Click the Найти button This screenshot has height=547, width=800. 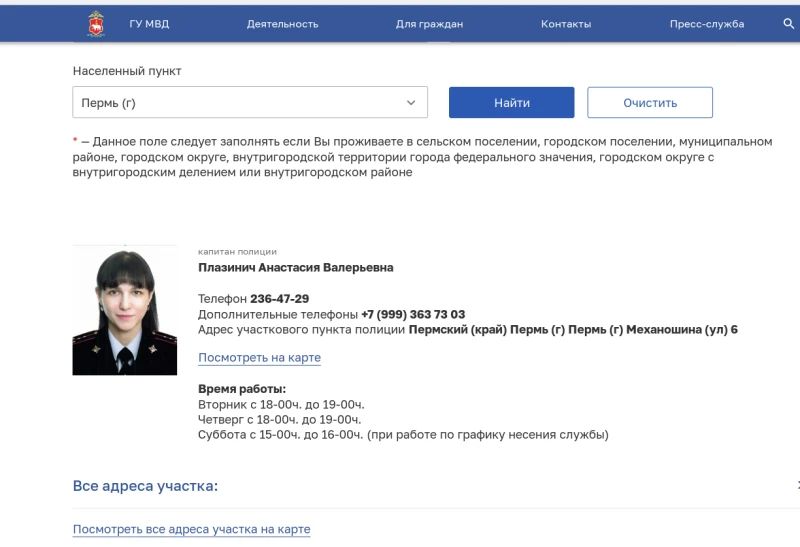[511, 103]
